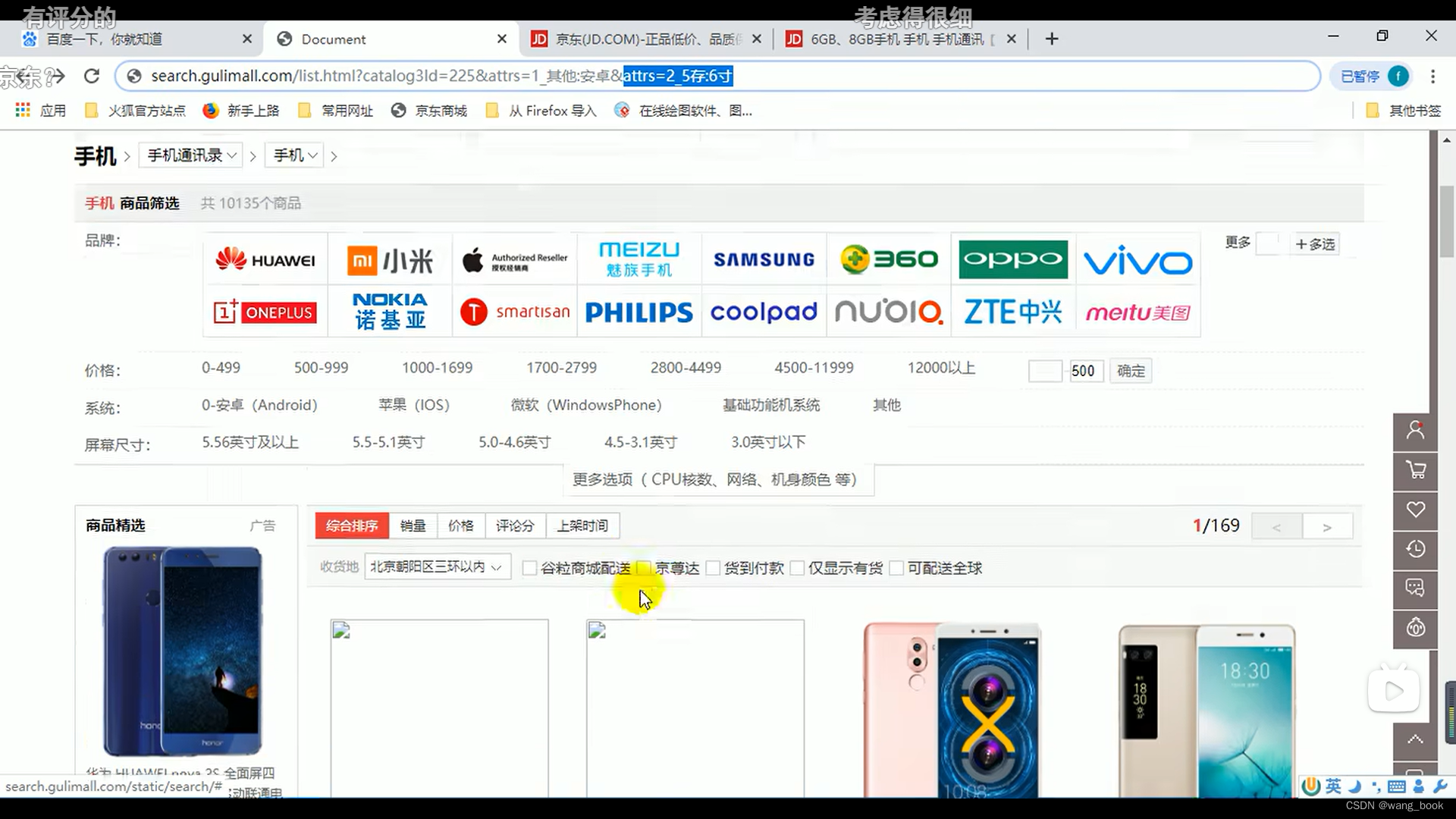Click the profile avatar in toolbar
Viewport: 1456px width, 819px height.
(x=1398, y=76)
